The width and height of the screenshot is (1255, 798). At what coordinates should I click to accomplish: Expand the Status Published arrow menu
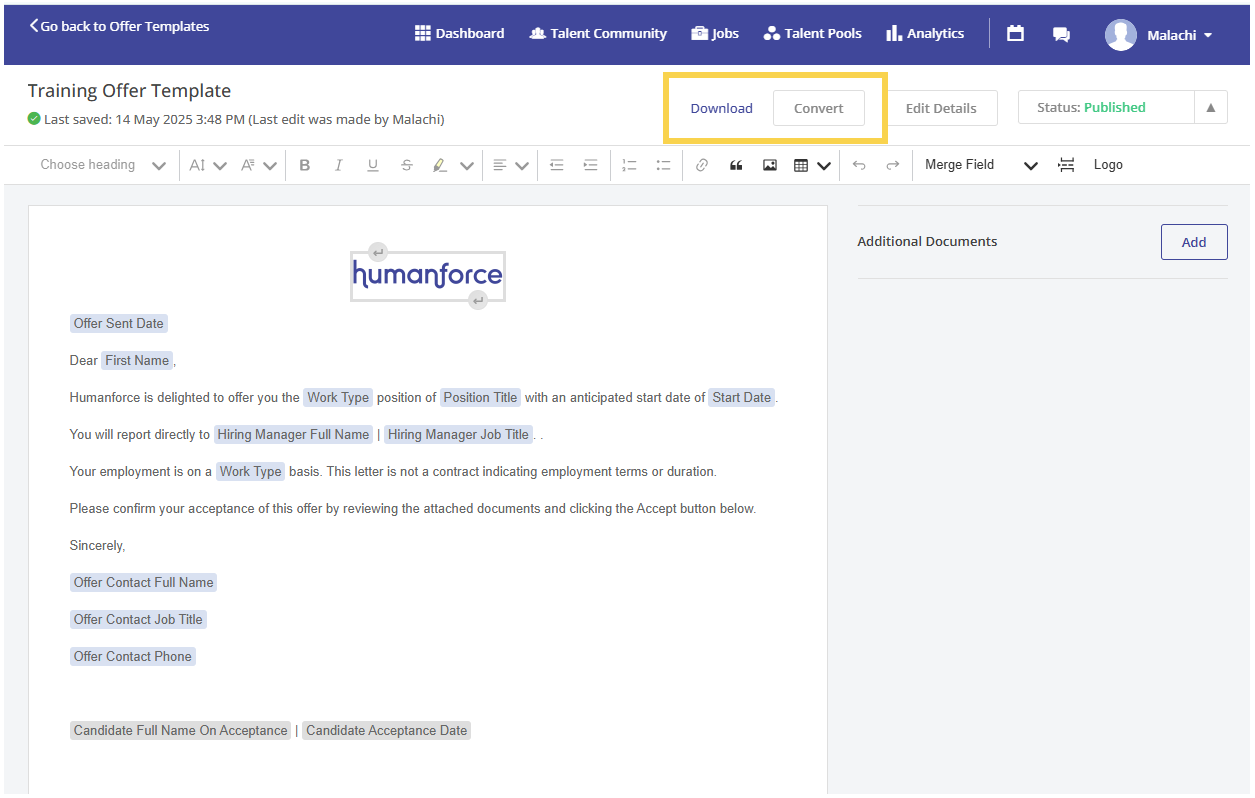(x=1211, y=108)
